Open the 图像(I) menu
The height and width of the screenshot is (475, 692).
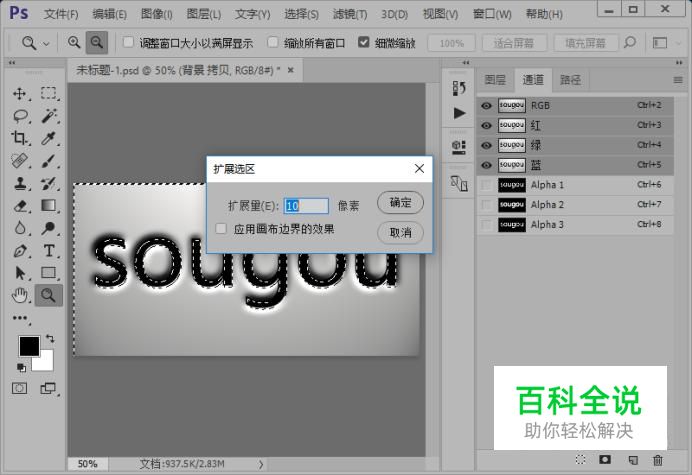[x=157, y=14]
